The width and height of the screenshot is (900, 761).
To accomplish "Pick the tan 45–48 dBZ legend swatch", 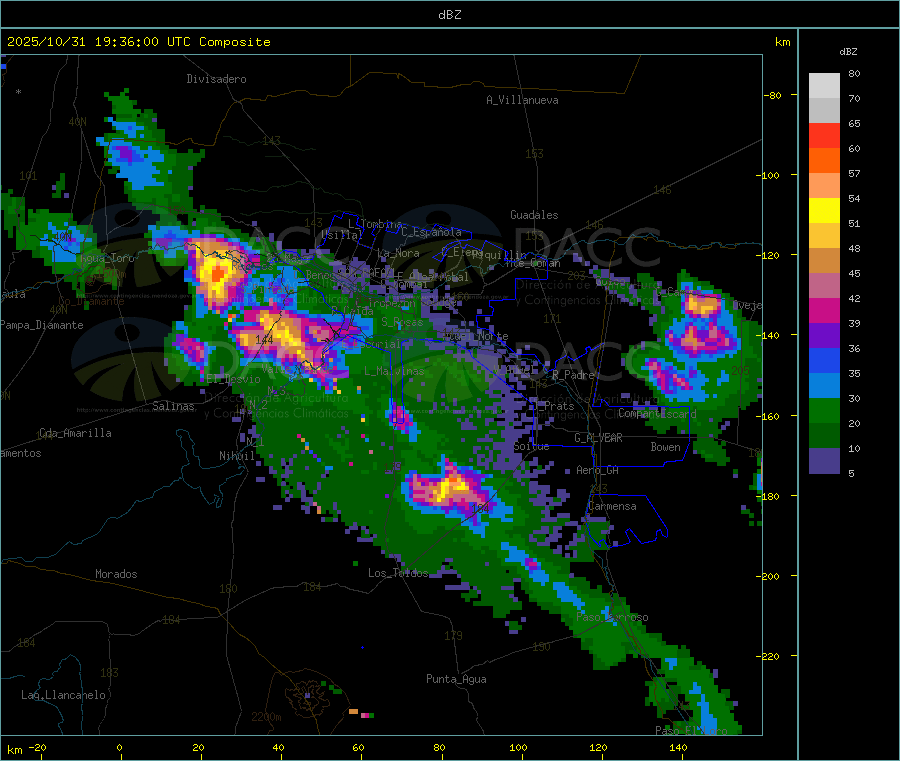I will [824, 261].
